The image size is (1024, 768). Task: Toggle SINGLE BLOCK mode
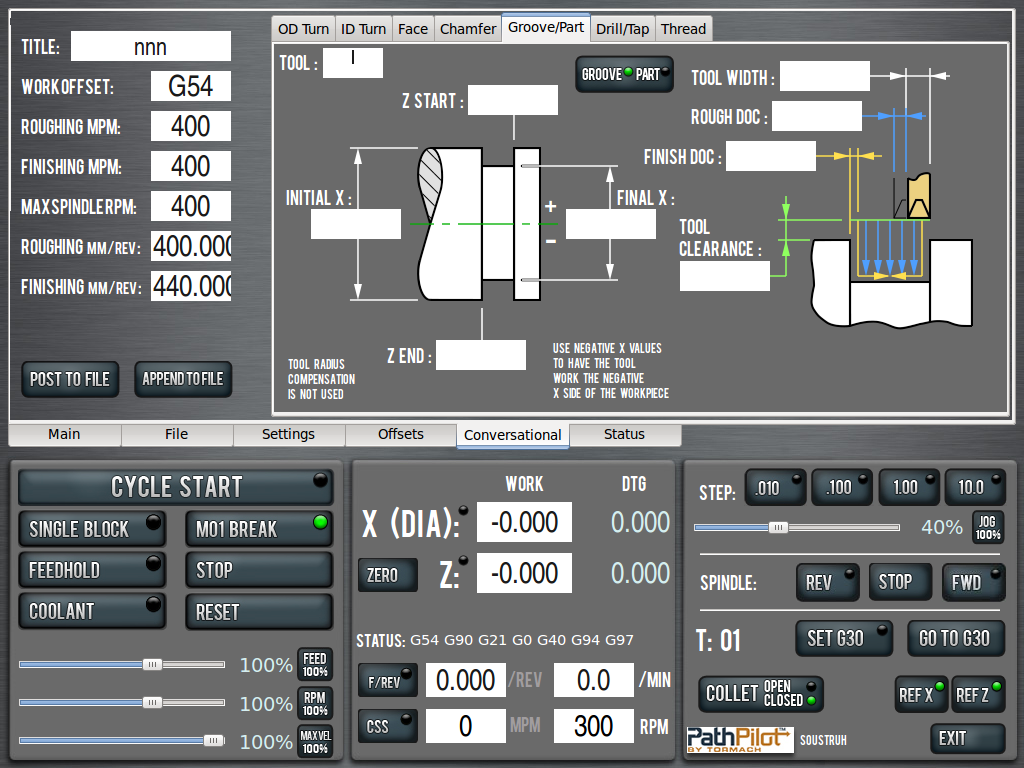[x=92, y=529]
